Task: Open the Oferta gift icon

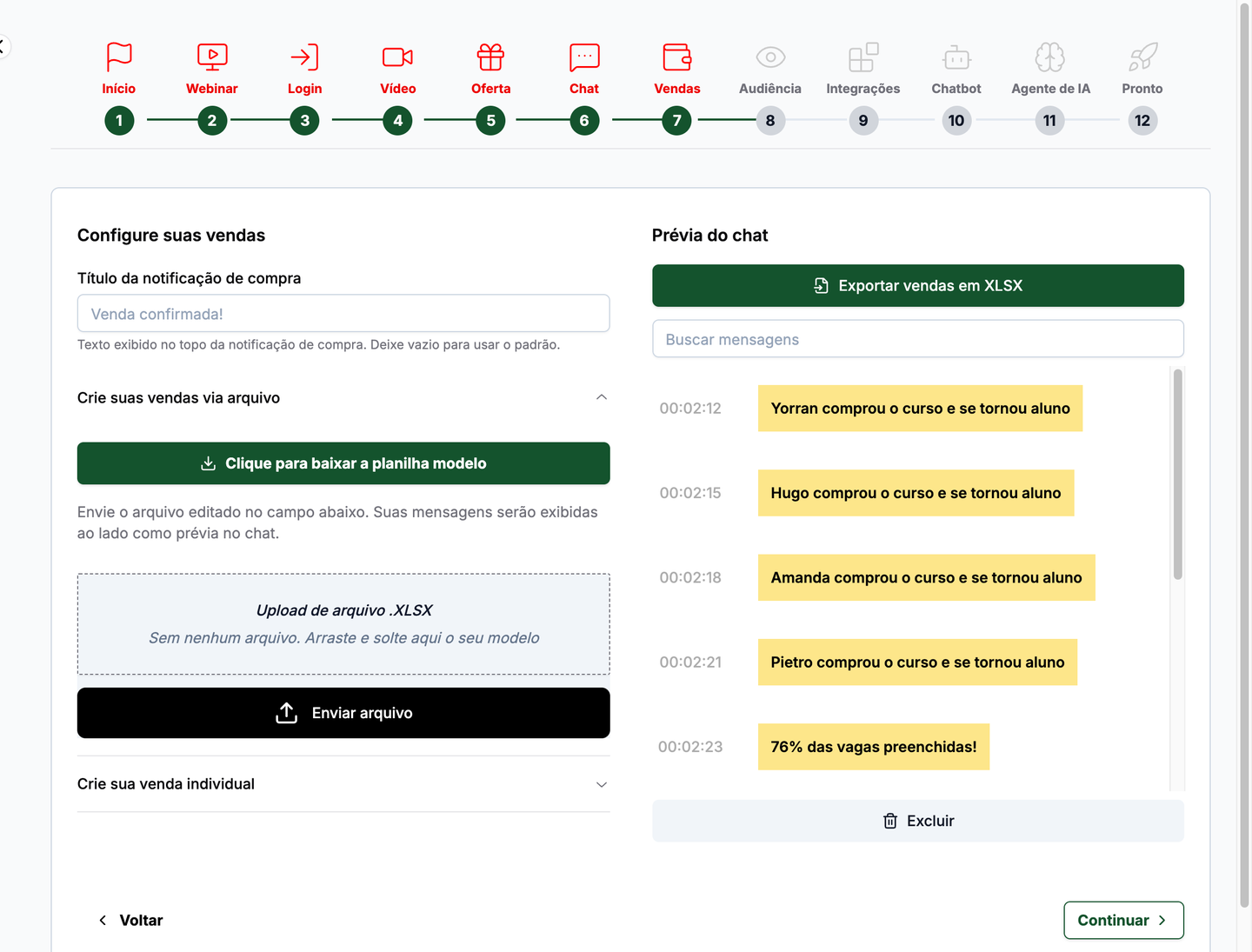Action: pos(490,57)
